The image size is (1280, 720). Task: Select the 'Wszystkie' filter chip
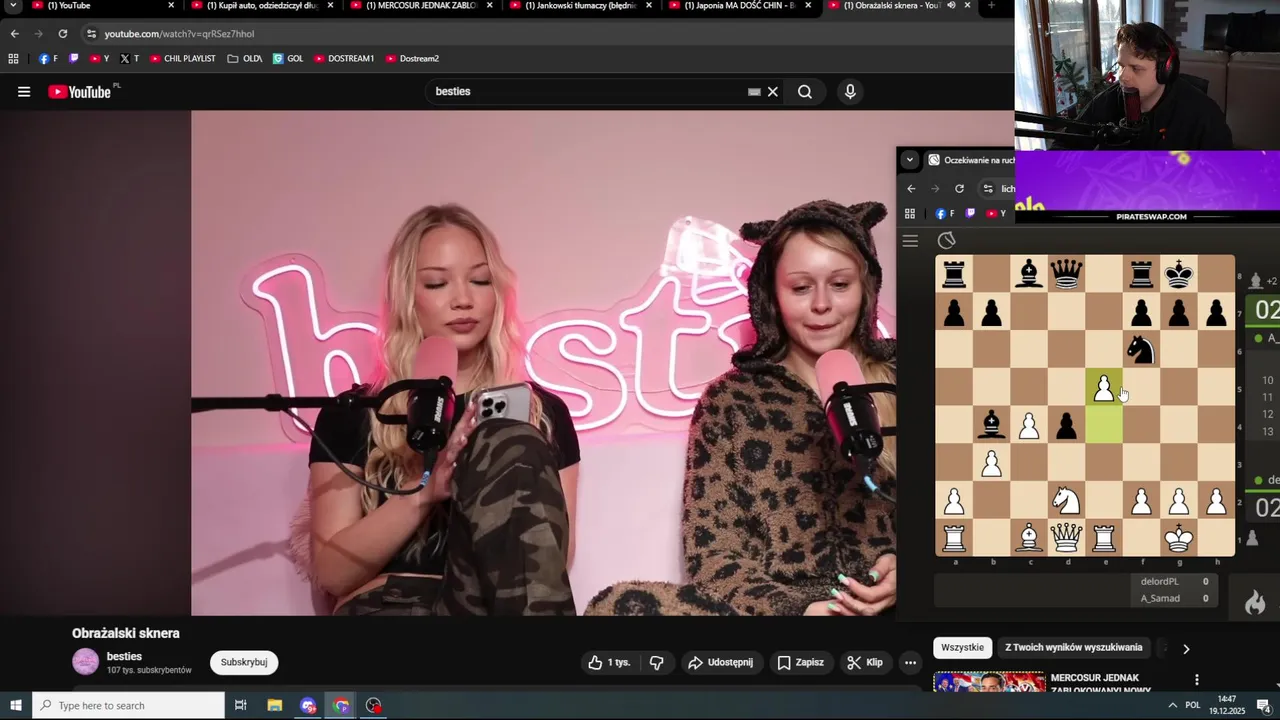[x=963, y=648]
